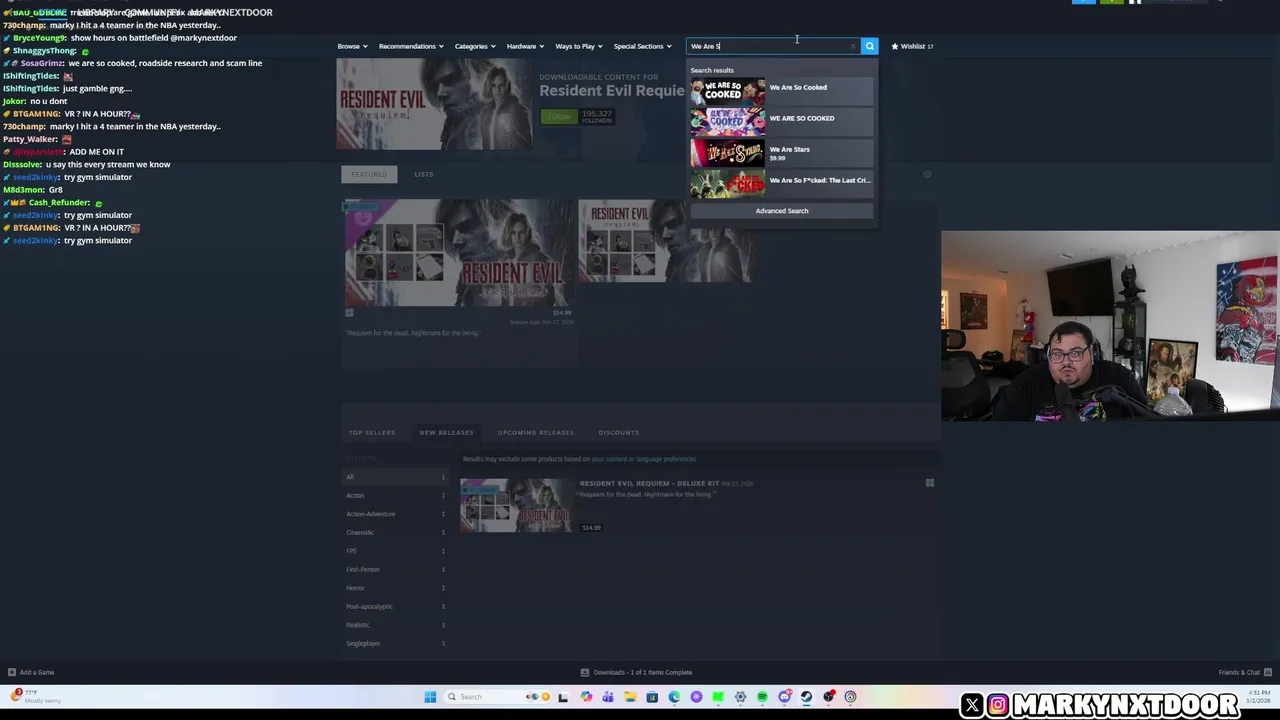This screenshot has height=720, width=1280.
Task: Open the Ways to Play dropdown
Action: click(x=579, y=46)
